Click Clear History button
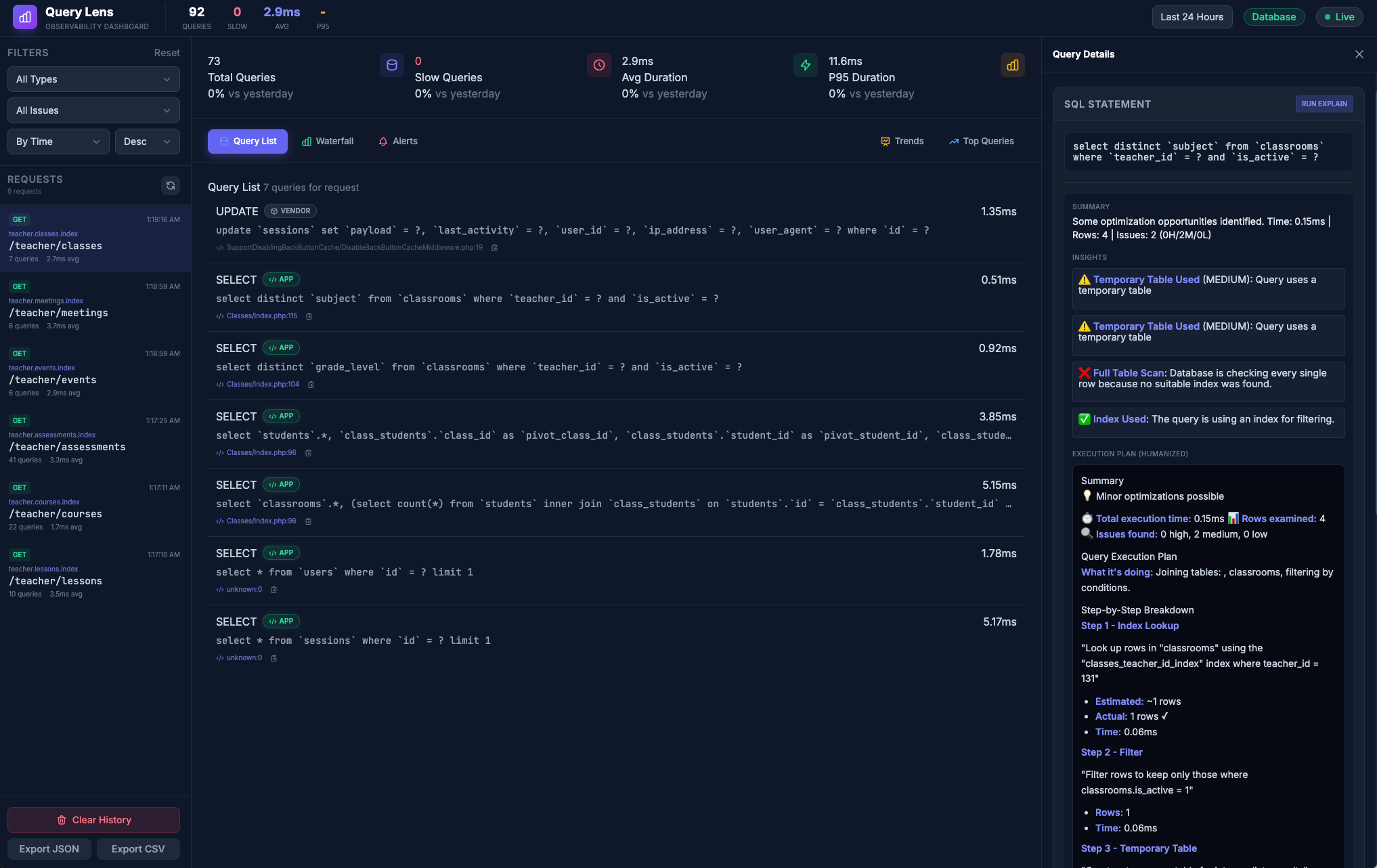The width and height of the screenshot is (1377, 868). click(x=93, y=820)
